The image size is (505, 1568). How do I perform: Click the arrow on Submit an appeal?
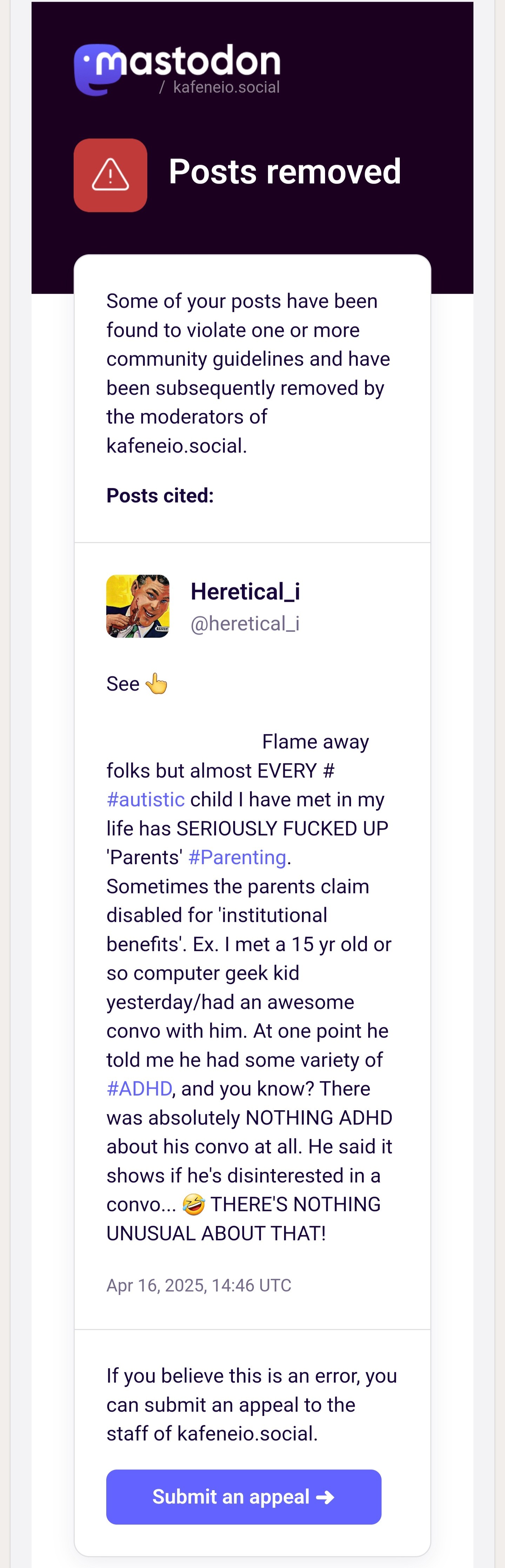tap(325, 1497)
